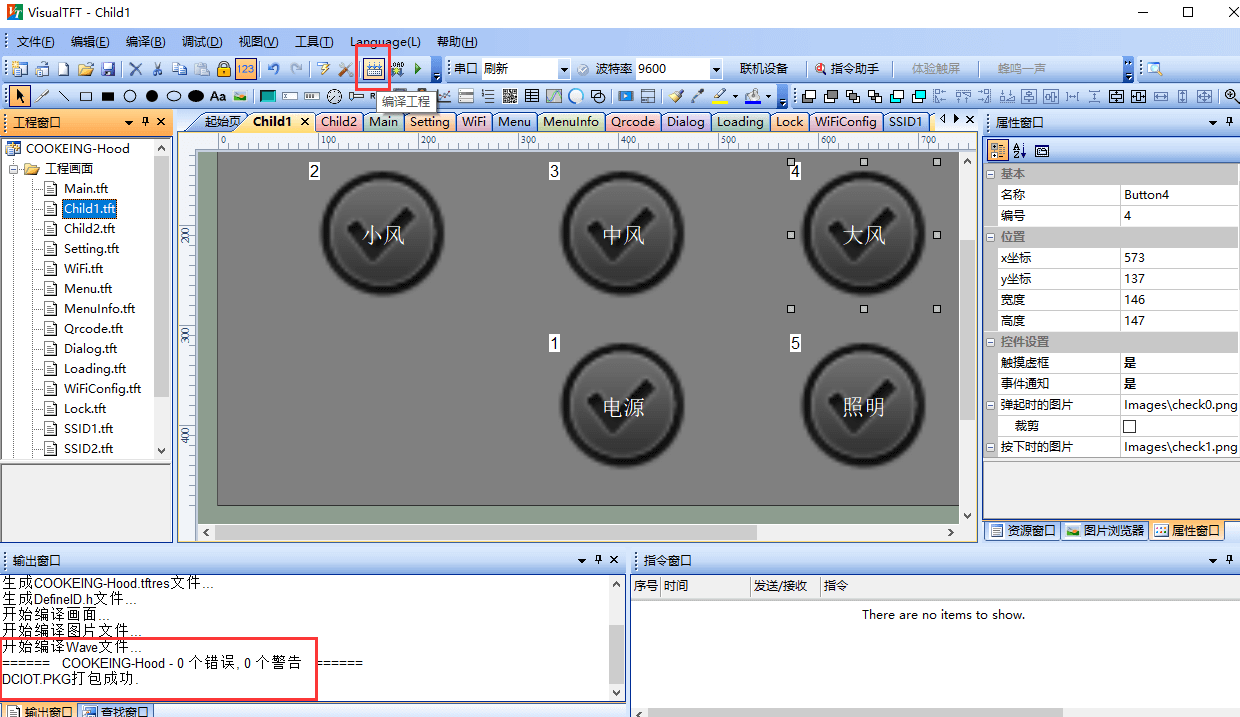Open the 工具(T) menu
Screen dimensions: 1240x717
(313, 42)
